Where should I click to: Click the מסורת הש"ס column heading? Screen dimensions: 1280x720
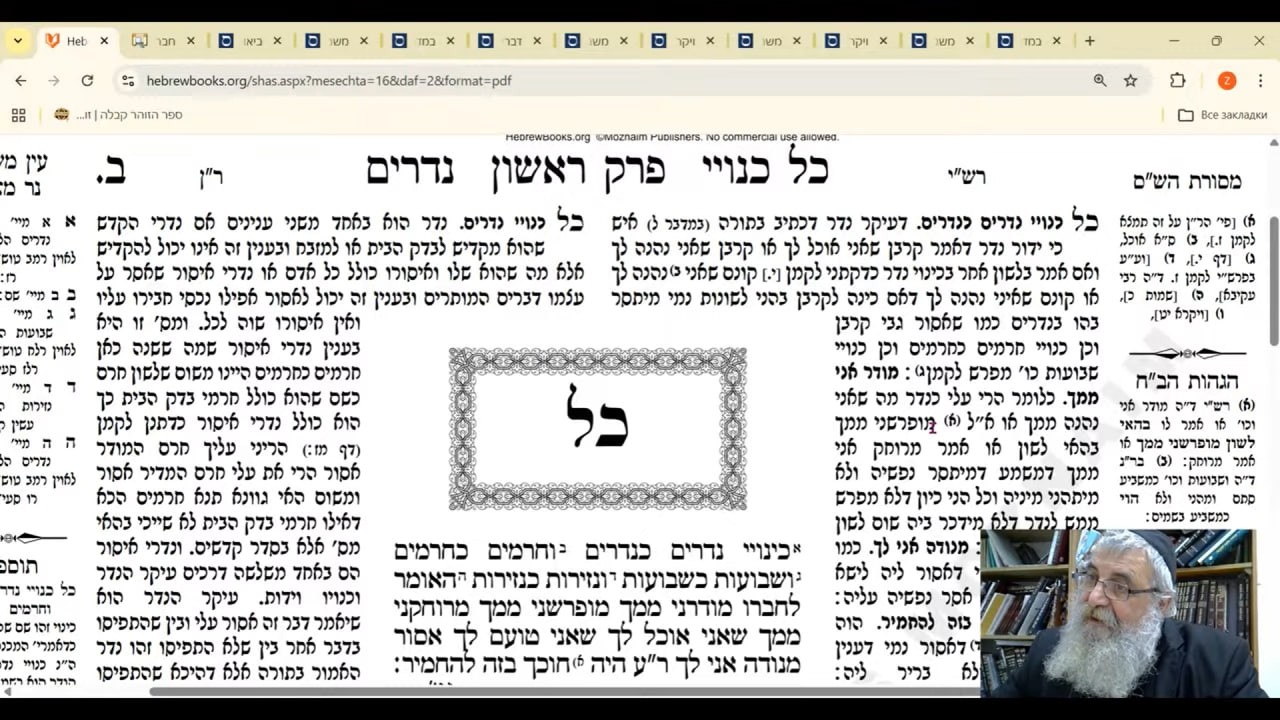[x=1187, y=181]
